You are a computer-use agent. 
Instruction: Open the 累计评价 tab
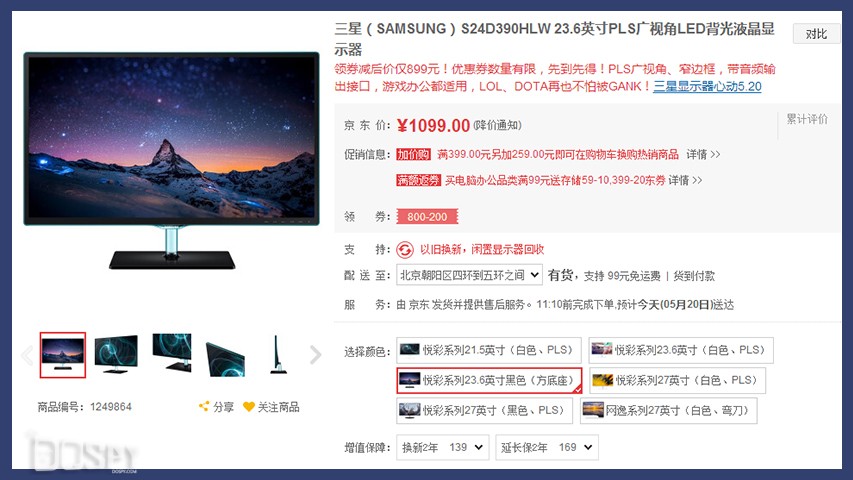click(807, 119)
